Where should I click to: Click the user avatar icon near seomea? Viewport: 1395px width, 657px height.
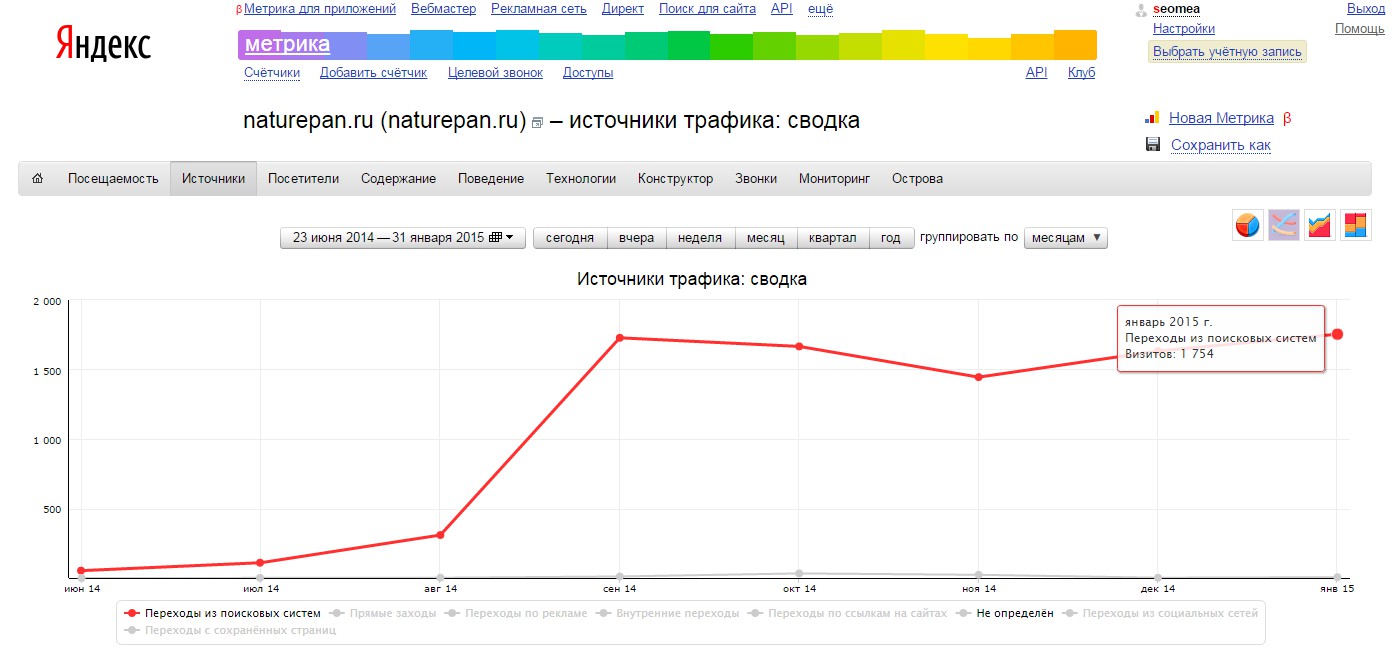[x=1141, y=10]
